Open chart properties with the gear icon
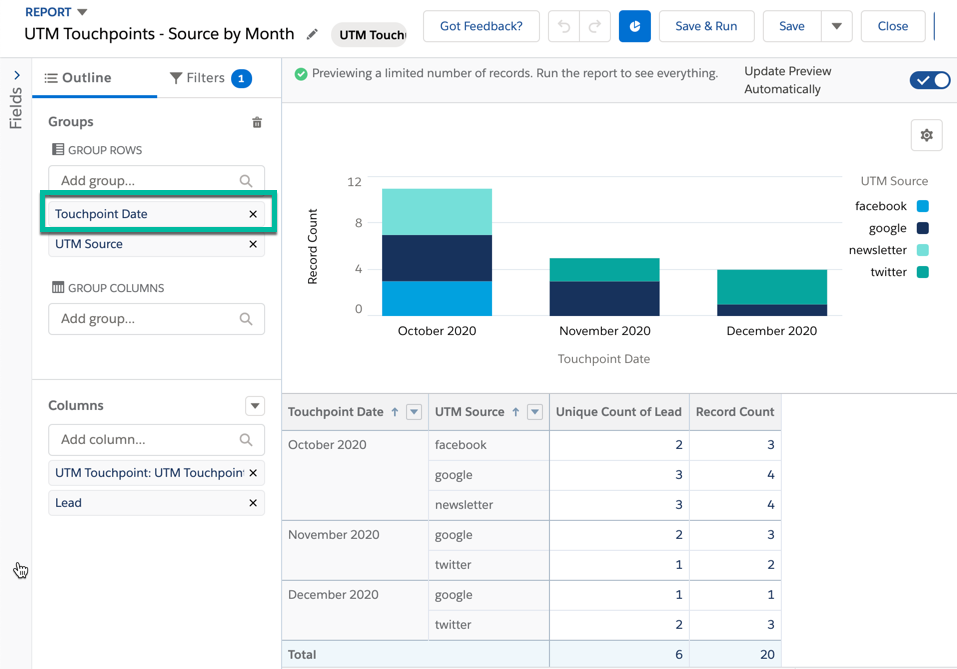The height and width of the screenshot is (669, 957). point(925,134)
